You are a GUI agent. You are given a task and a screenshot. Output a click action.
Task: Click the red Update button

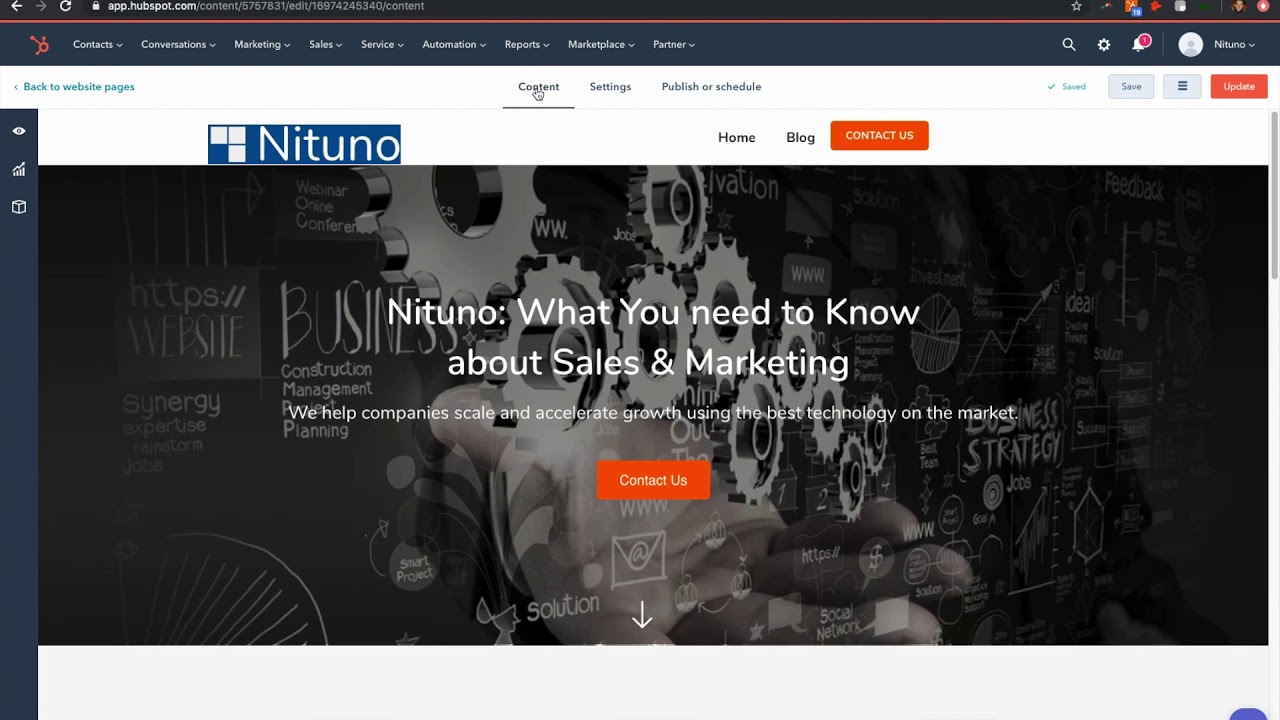pos(1239,86)
